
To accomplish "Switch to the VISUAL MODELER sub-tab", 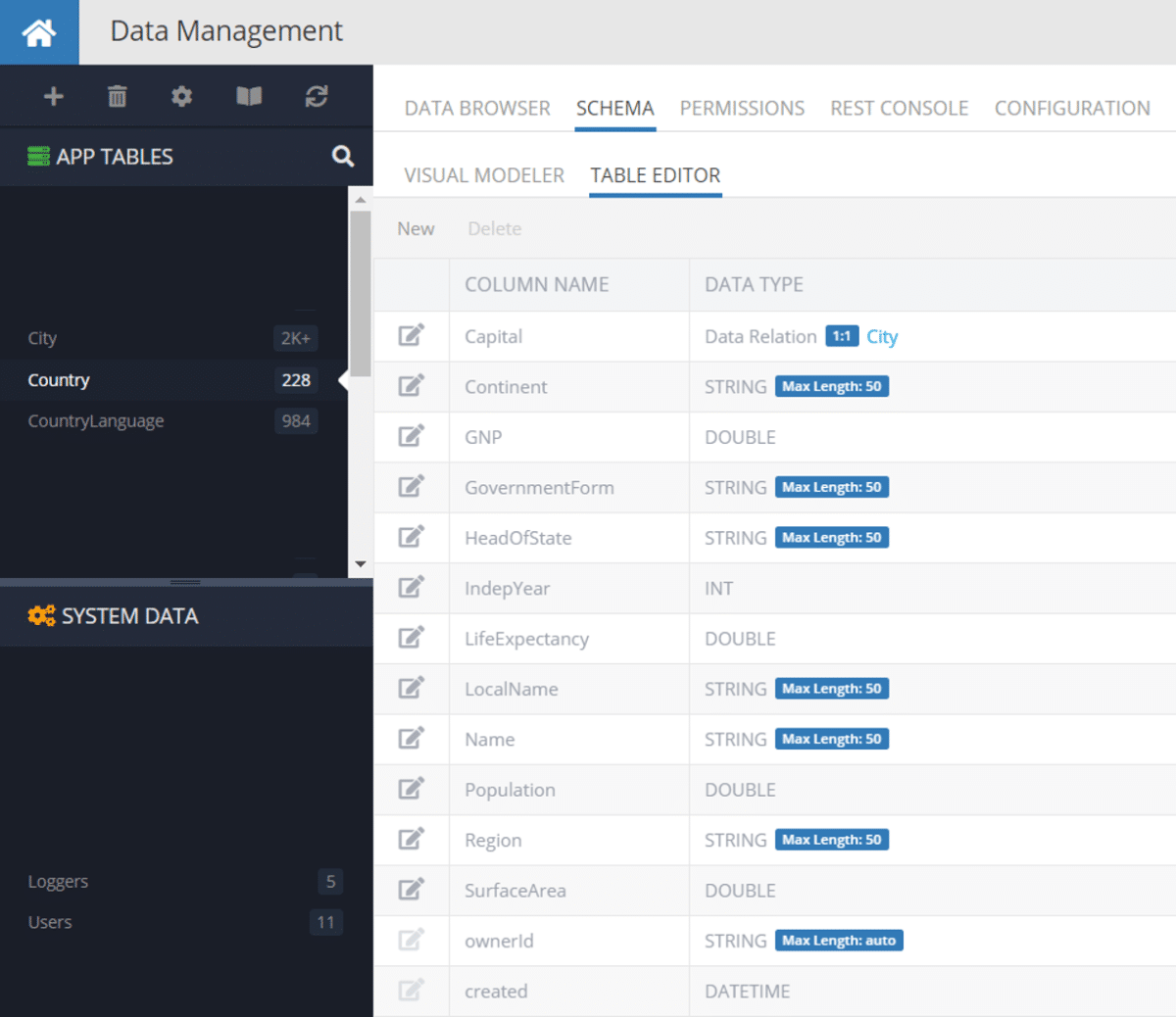I will click(483, 174).
